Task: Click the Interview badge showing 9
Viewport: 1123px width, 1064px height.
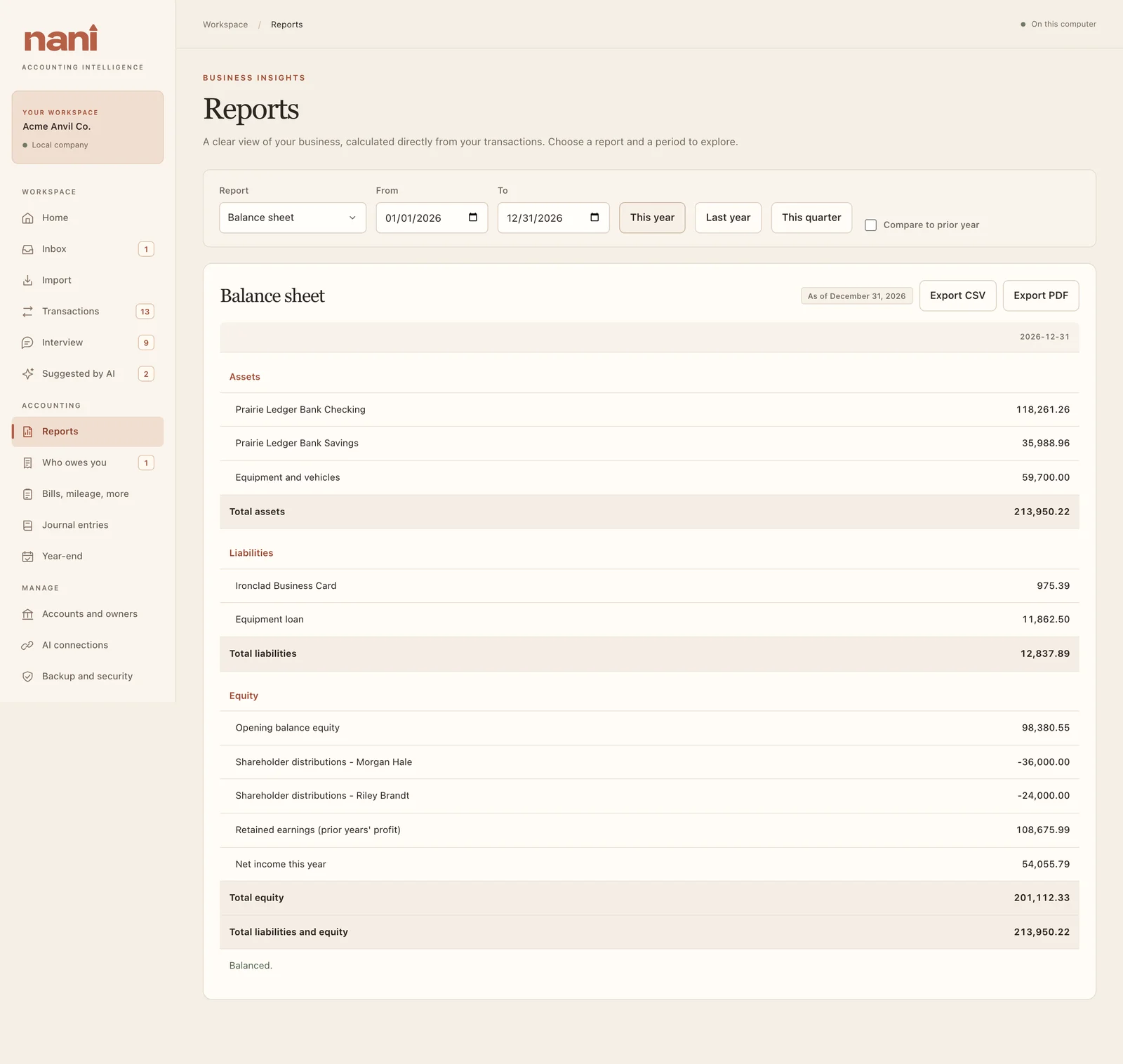Action: (146, 343)
